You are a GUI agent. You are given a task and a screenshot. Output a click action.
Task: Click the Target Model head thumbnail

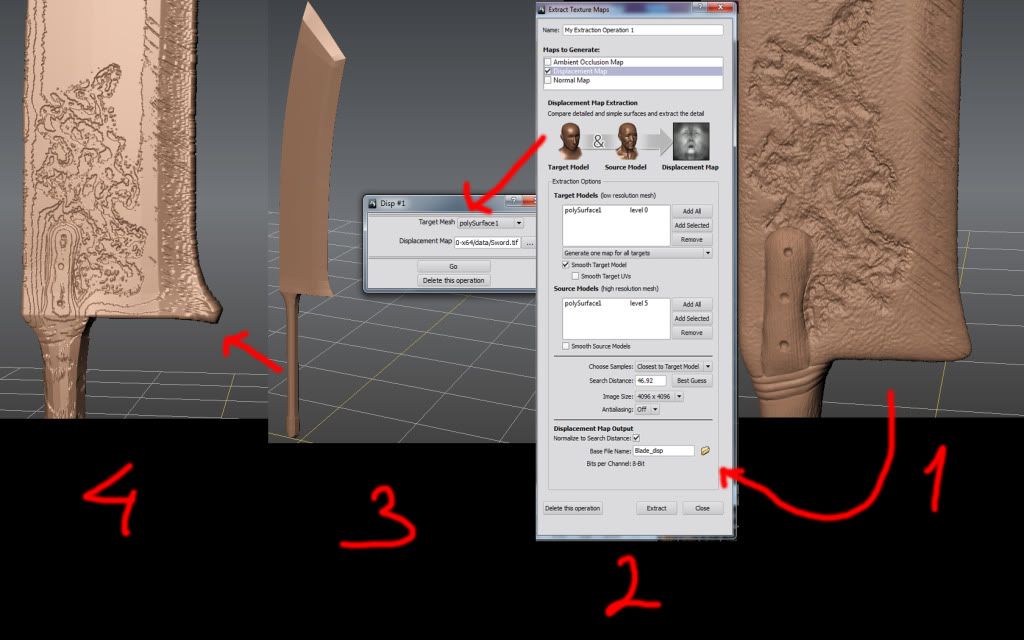coord(570,141)
